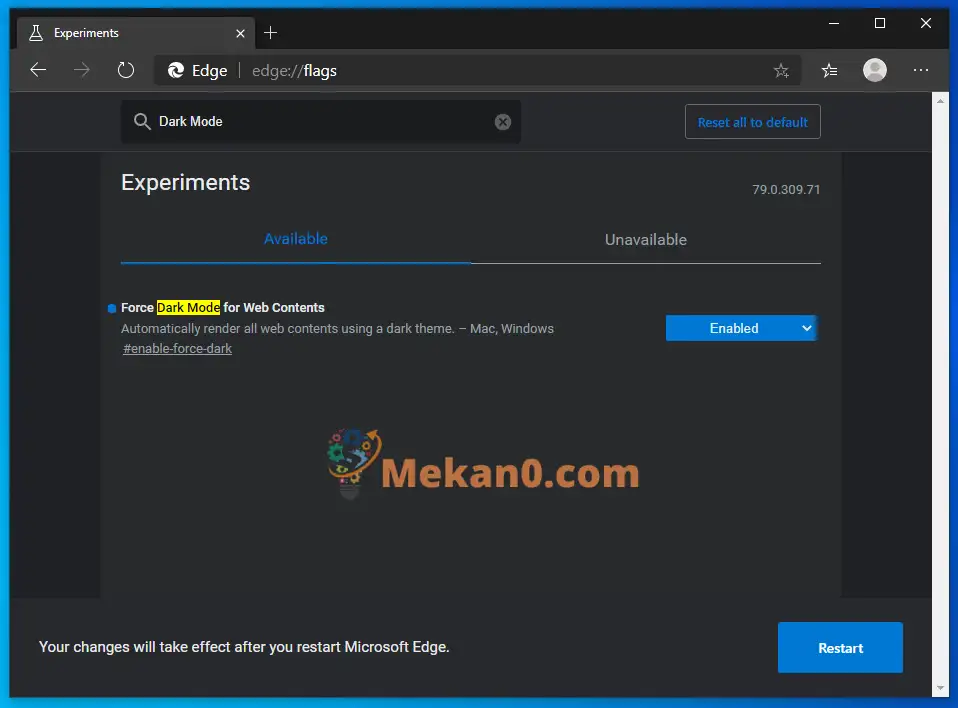The width and height of the screenshot is (958, 708).
Task: Switch to the Available tab
Action: click(296, 239)
